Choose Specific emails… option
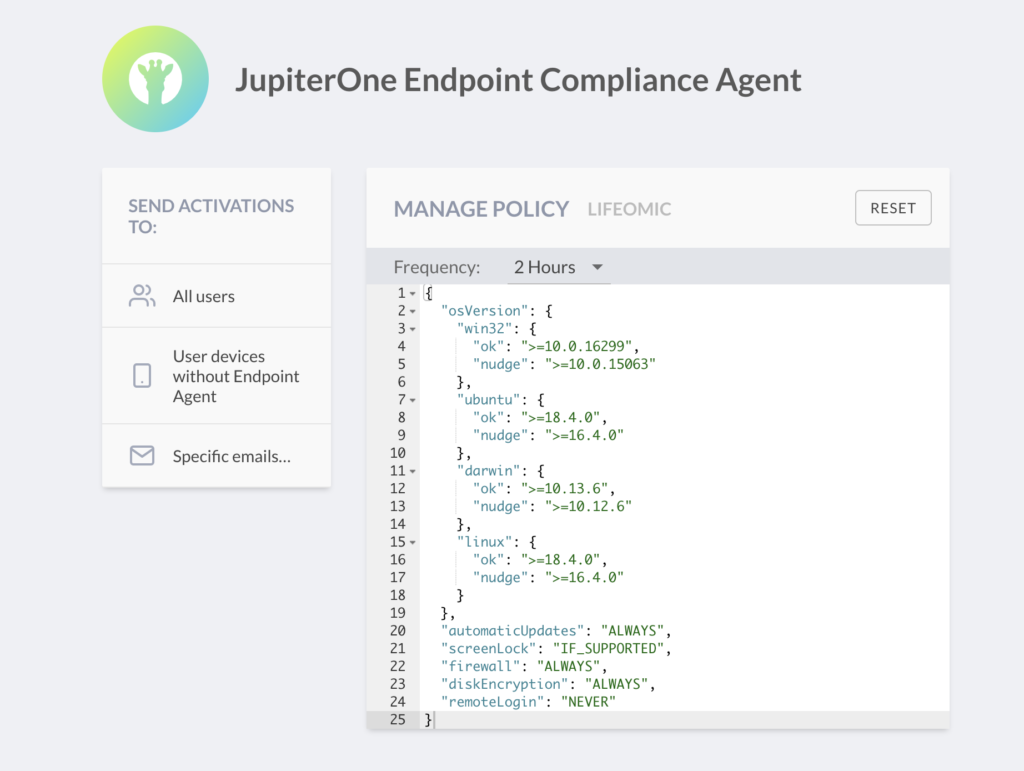The image size is (1024, 771). pos(232,456)
